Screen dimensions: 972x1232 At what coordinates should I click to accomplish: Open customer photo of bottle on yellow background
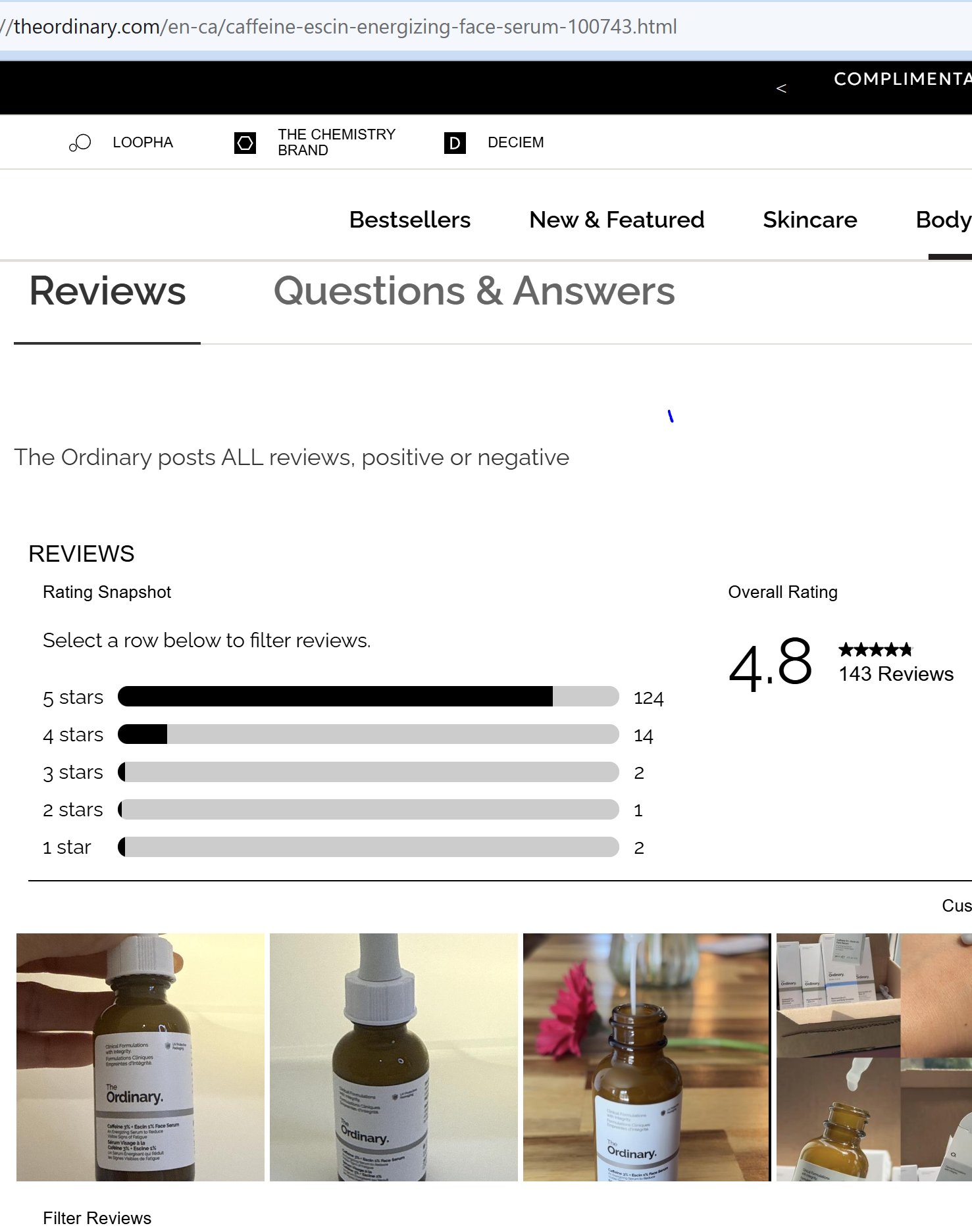[x=394, y=1057]
